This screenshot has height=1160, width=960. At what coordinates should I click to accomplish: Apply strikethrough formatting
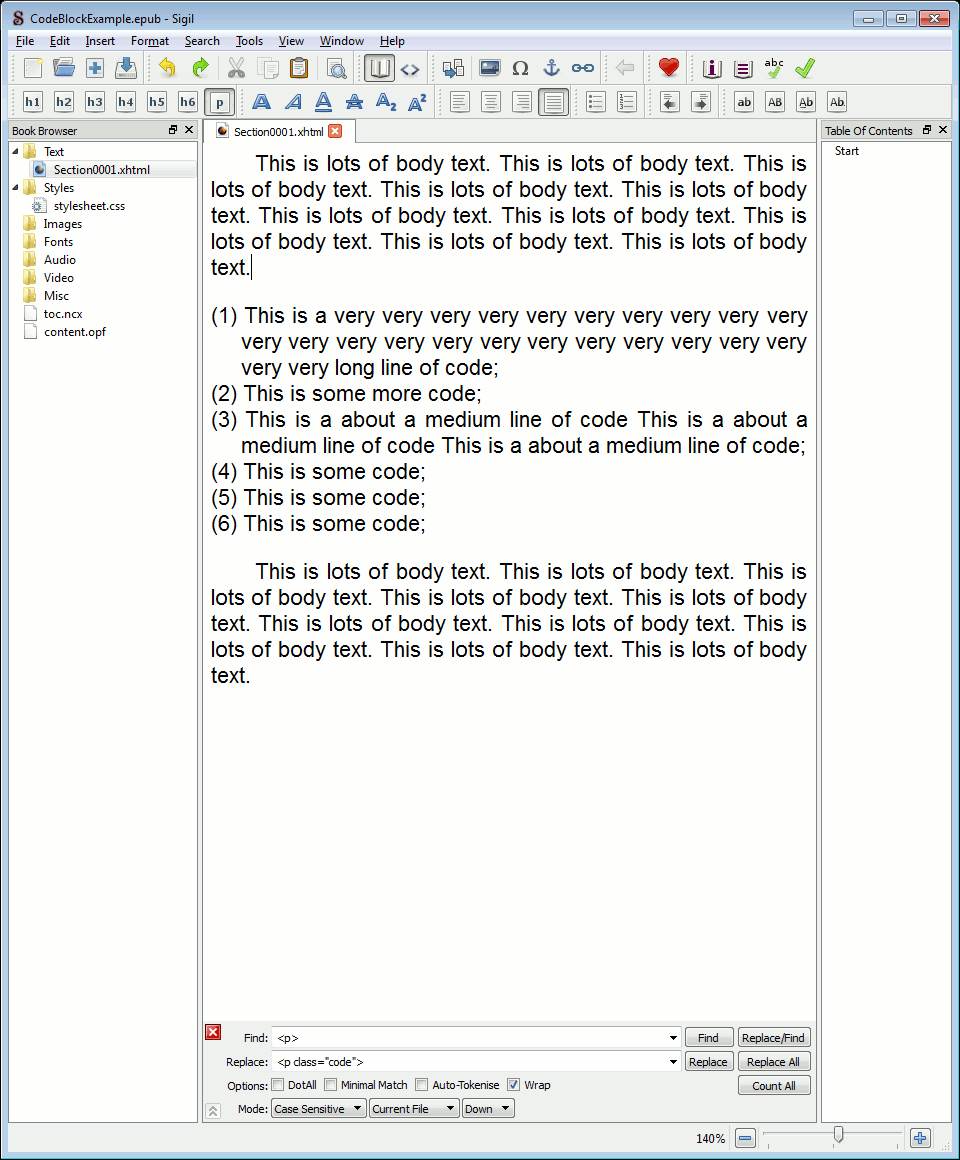[x=354, y=102]
